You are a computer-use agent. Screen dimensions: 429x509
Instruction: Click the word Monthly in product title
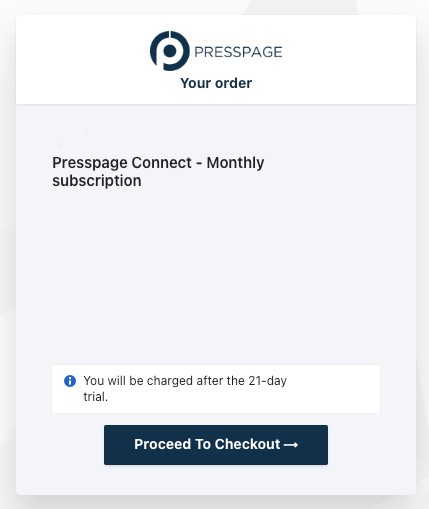(235, 163)
